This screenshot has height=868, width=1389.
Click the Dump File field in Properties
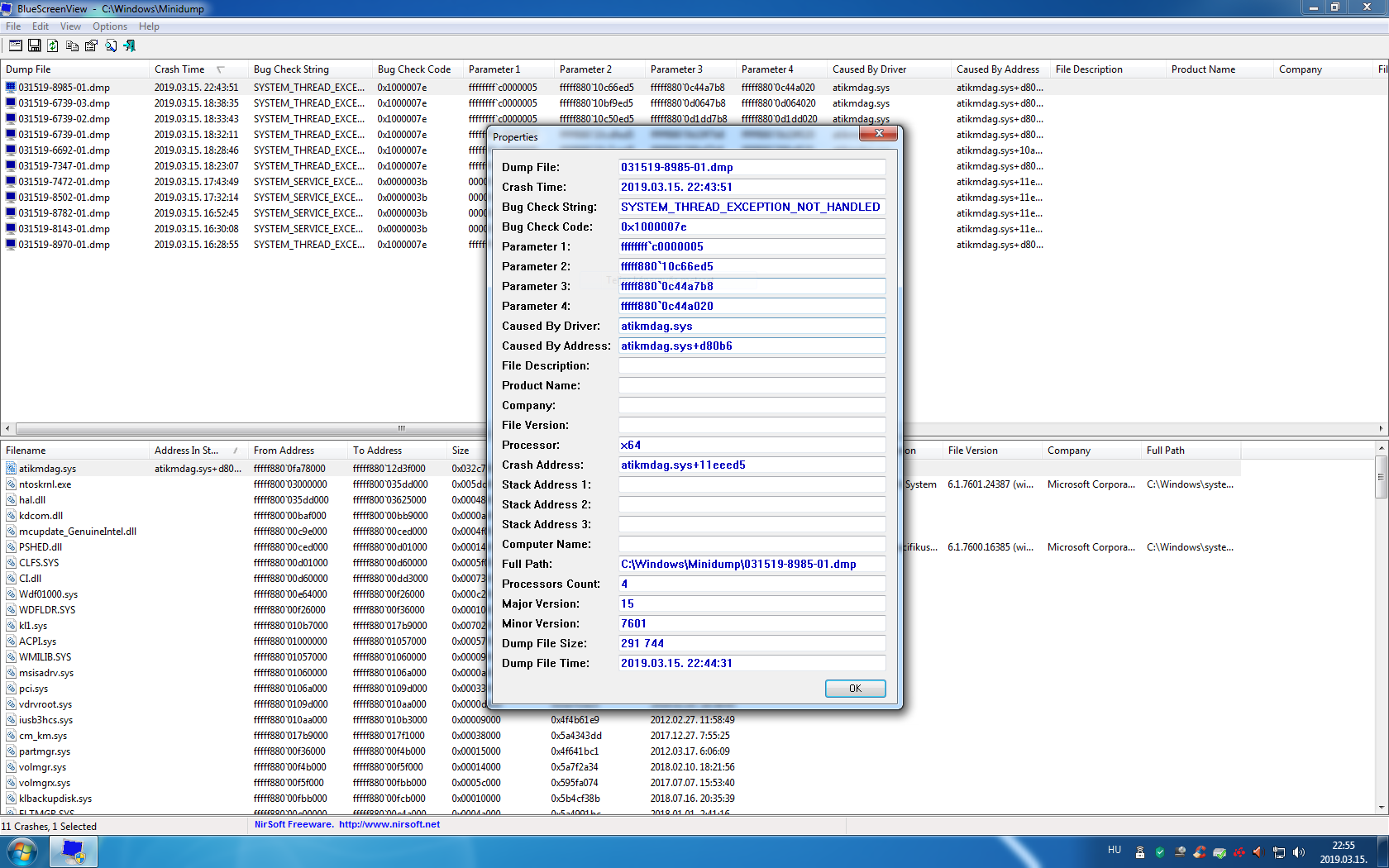click(x=752, y=167)
